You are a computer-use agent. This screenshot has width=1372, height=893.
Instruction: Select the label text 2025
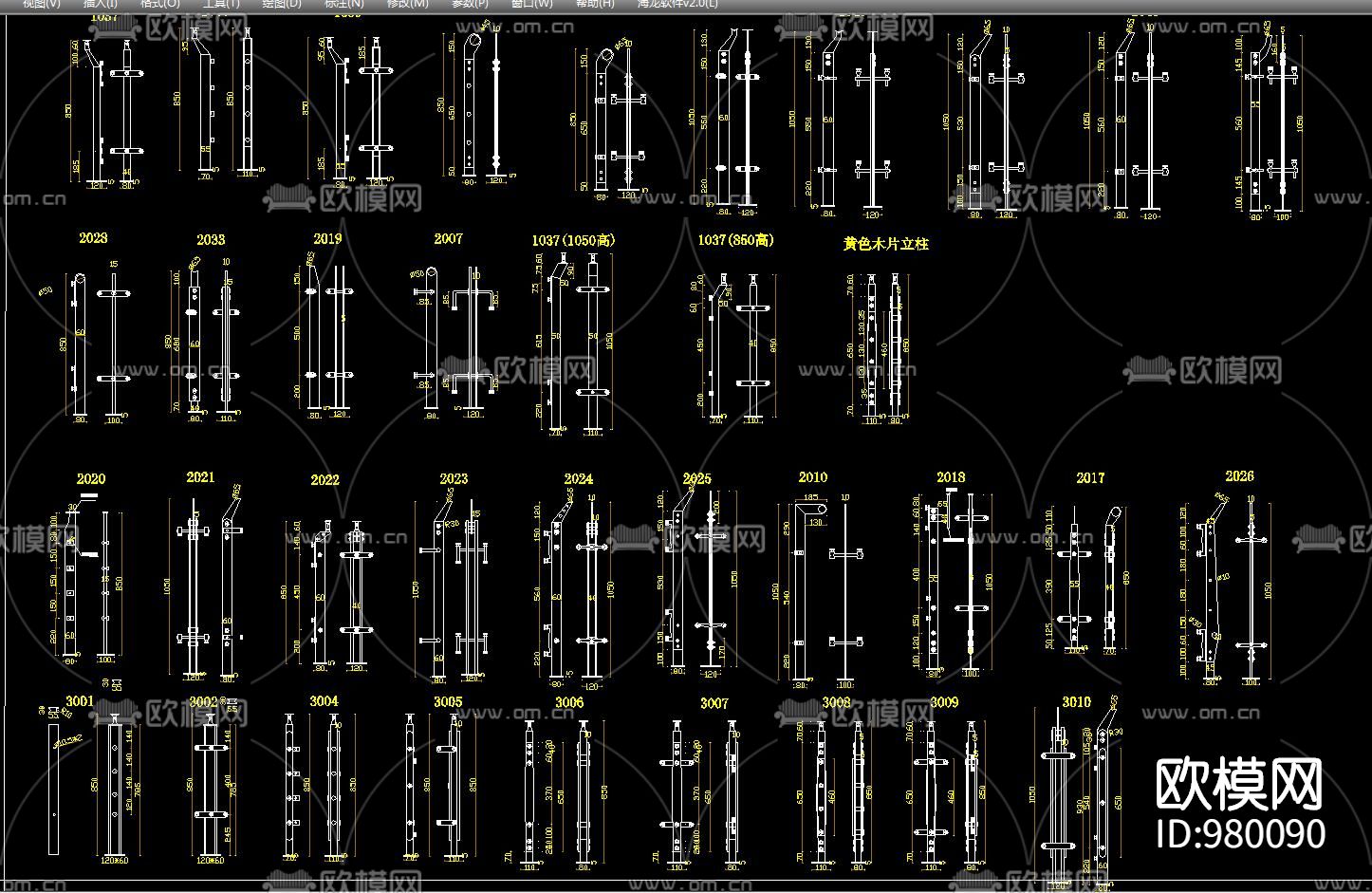pos(696,479)
